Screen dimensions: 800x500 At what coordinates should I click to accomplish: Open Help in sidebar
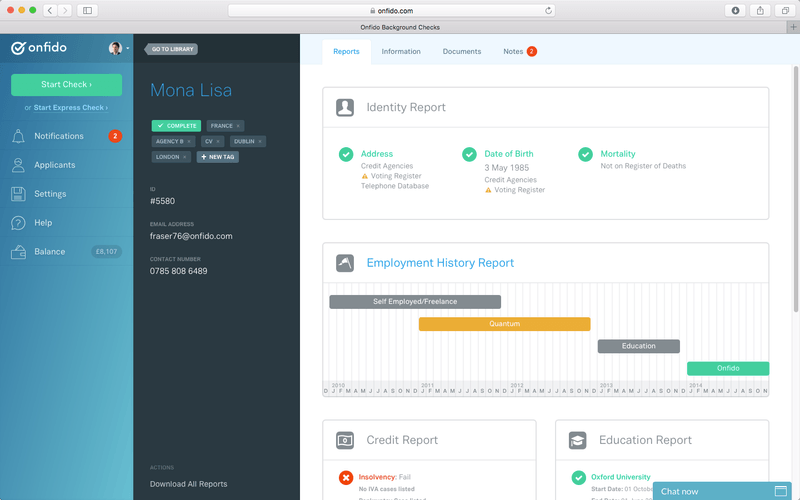pos(66,223)
